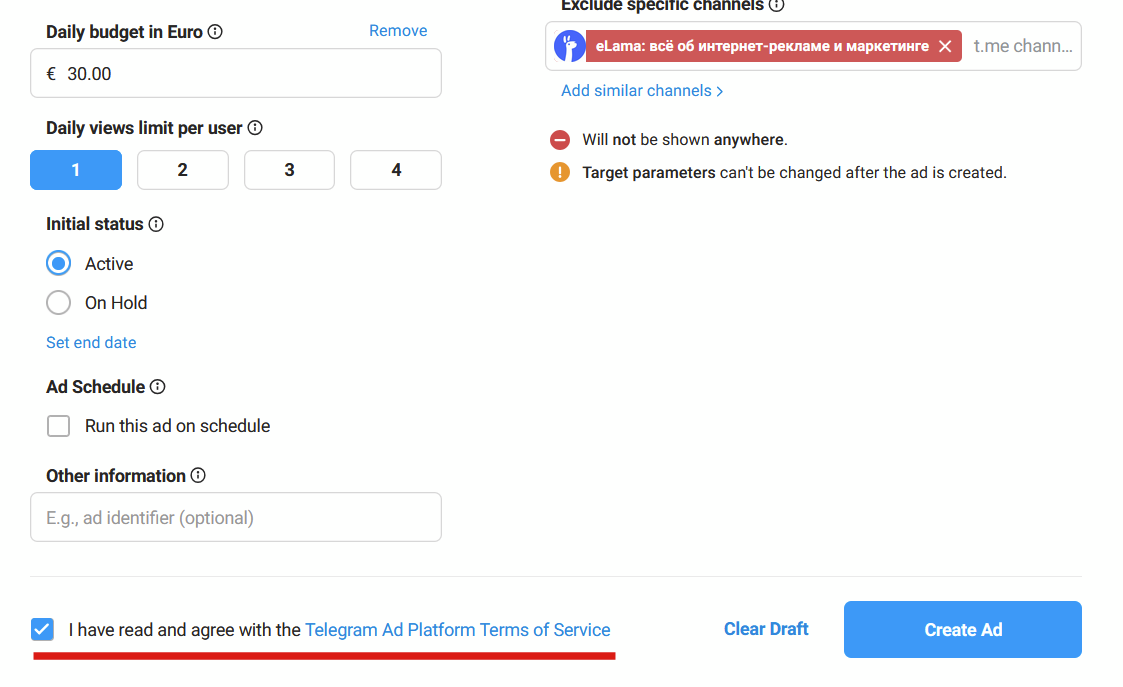Focus the Other information ad identifier field
This screenshot has width=1123, height=687.
[x=236, y=517]
